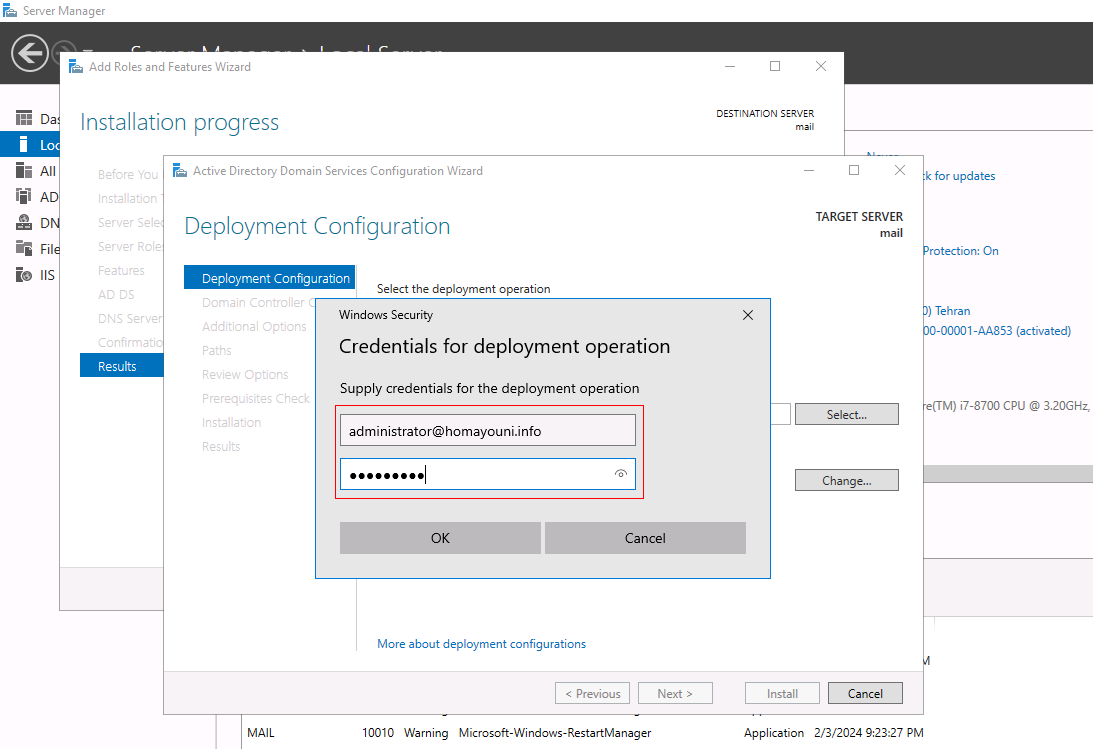Click the password input field
Viewport: 1093px width, 749px height.
point(487,474)
